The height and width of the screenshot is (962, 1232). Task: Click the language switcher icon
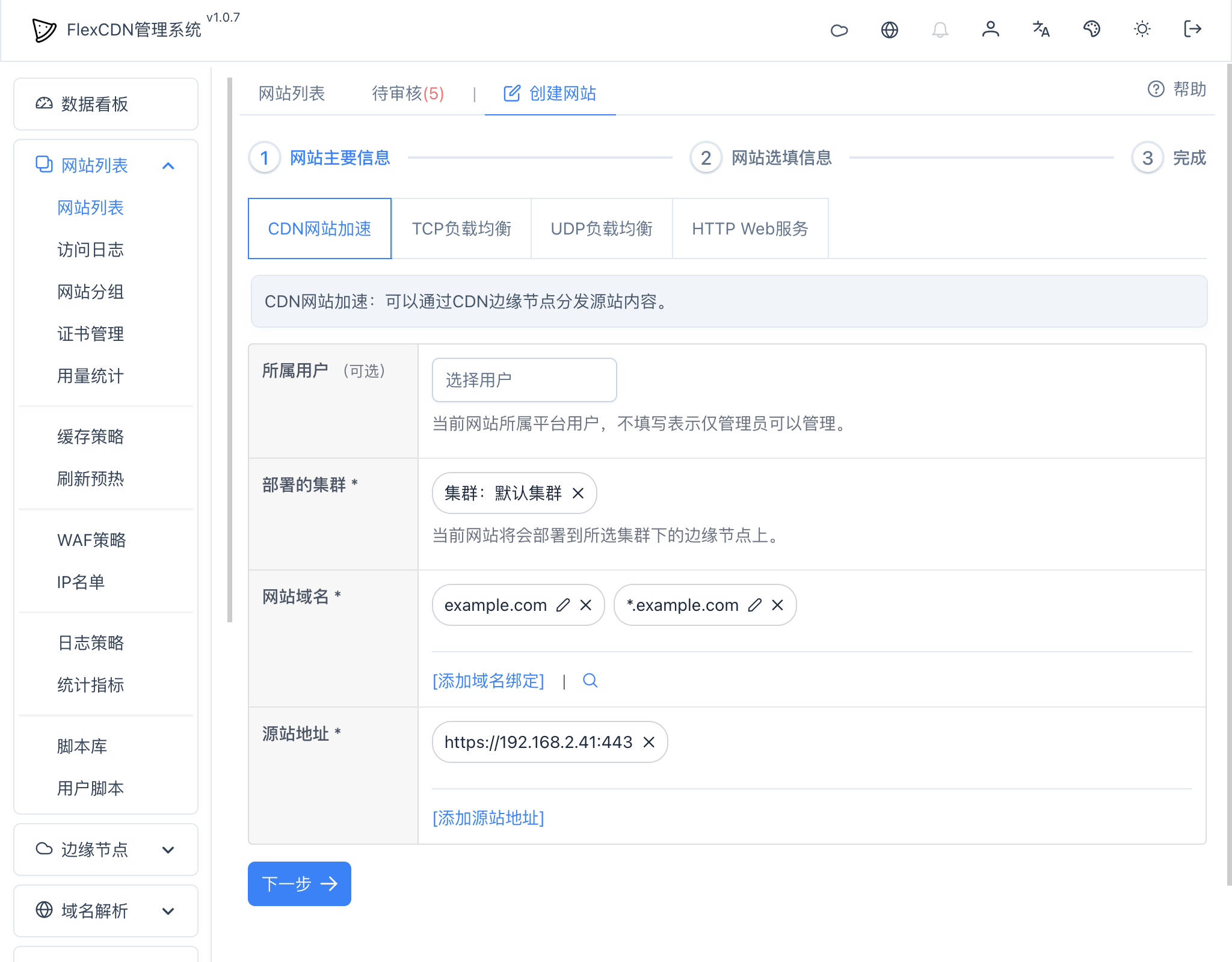pyautogui.click(x=1041, y=29)
